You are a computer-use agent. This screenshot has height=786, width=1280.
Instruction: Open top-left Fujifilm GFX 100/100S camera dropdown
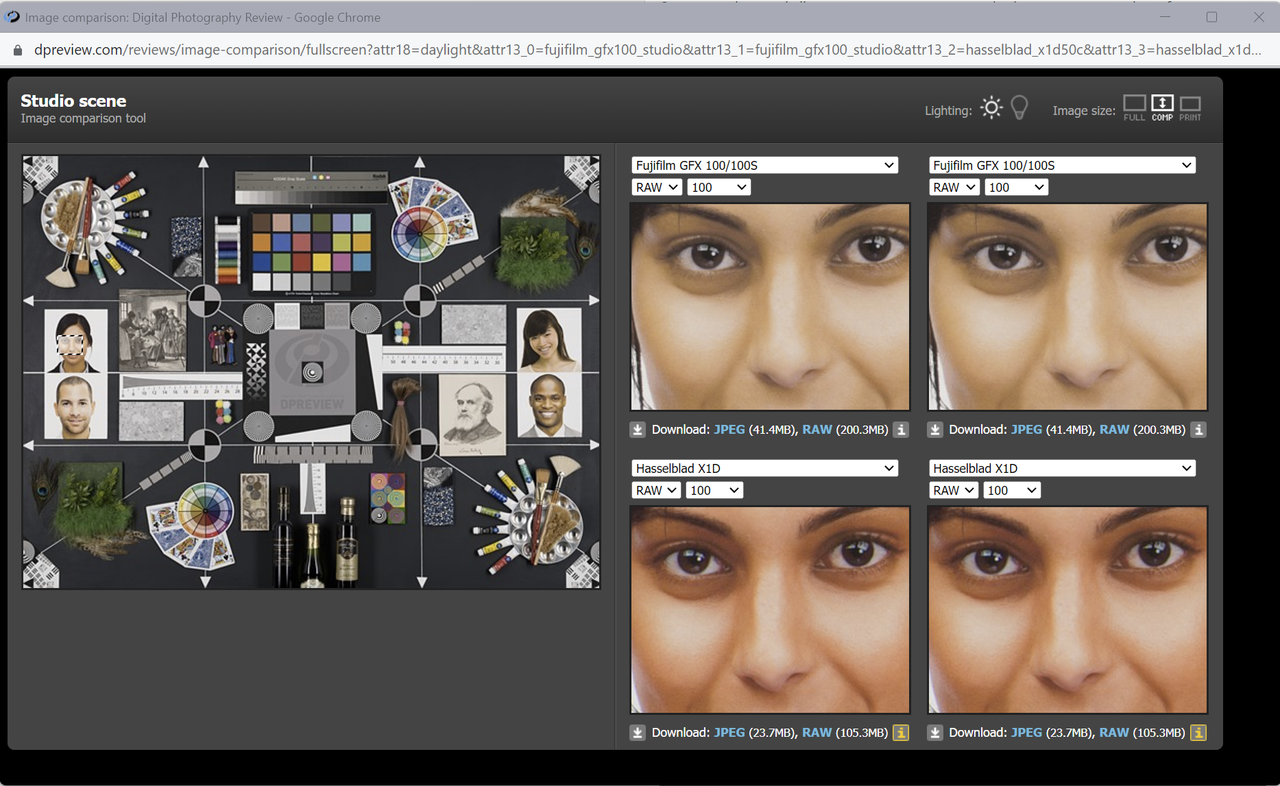coord(765,165)
